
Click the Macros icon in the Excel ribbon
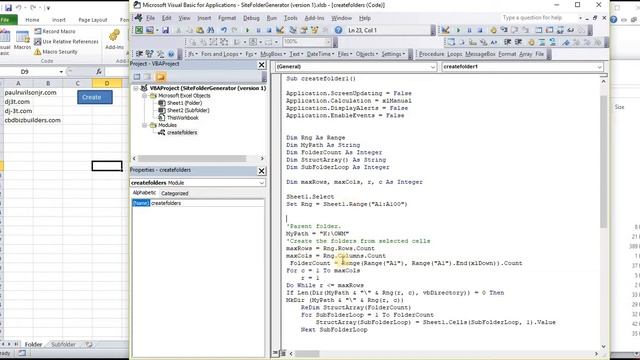pyautogui.click(x=22, y=40)
